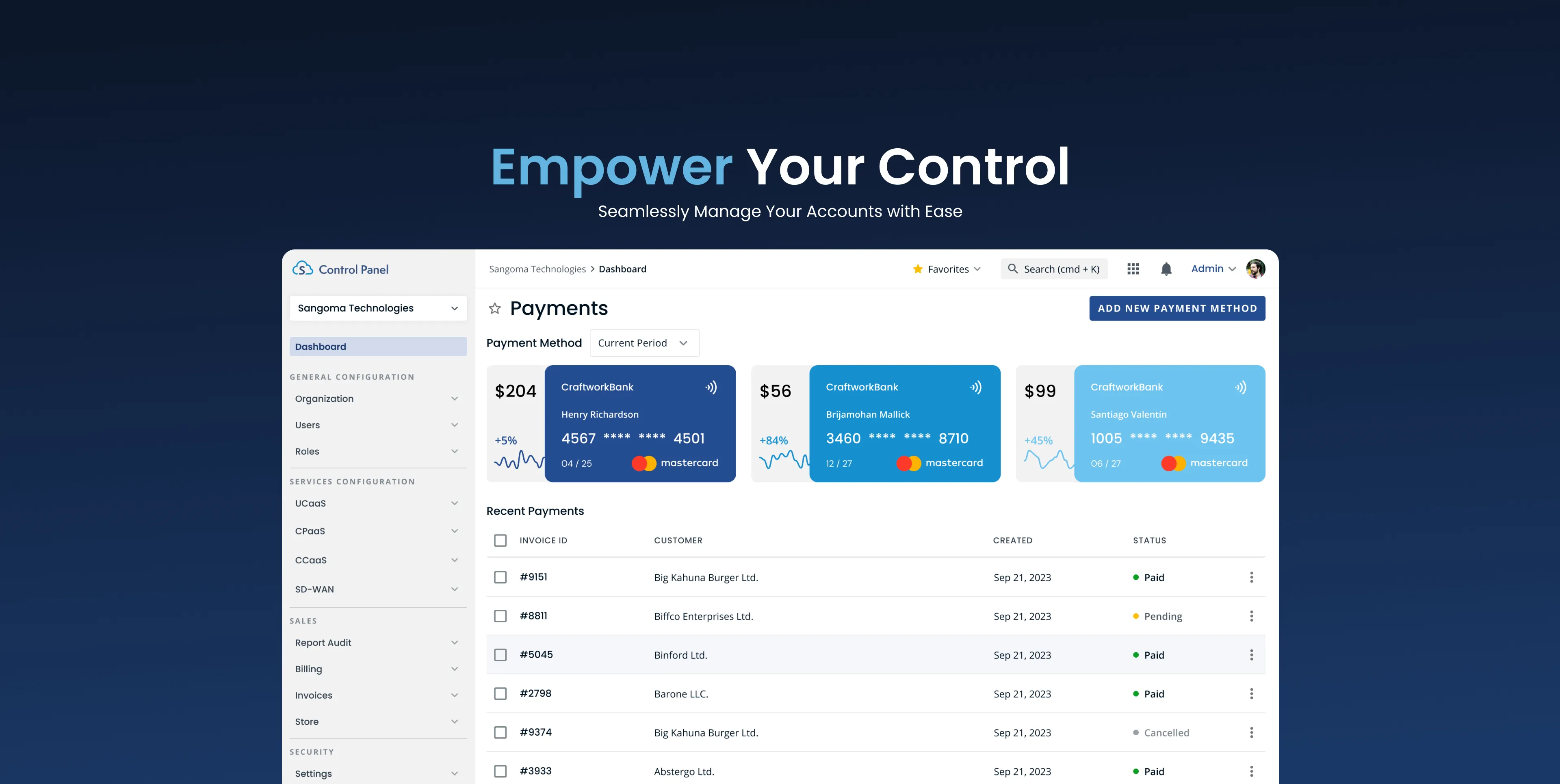This screenshot has height=784, width=1560.
Task: Click ADD NEW PAYMENT METHOD button
Action: 1177,308
